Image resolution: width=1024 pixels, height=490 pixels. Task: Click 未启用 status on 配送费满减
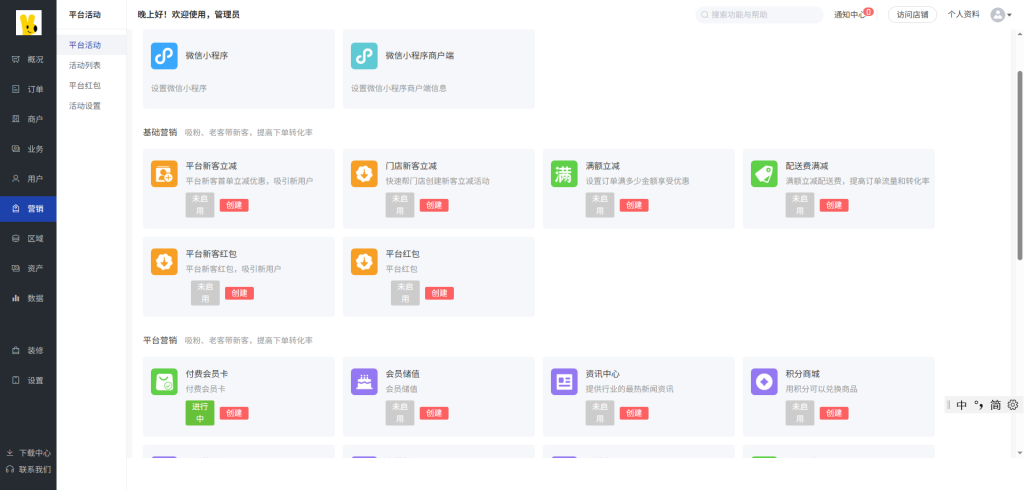pos(800,205)
